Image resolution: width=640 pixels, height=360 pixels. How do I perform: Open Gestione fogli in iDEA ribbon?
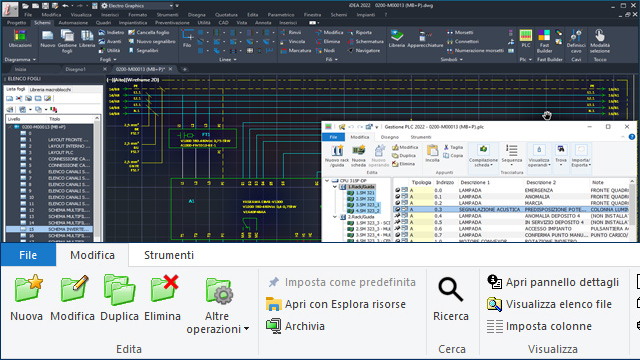click(67, 42)
